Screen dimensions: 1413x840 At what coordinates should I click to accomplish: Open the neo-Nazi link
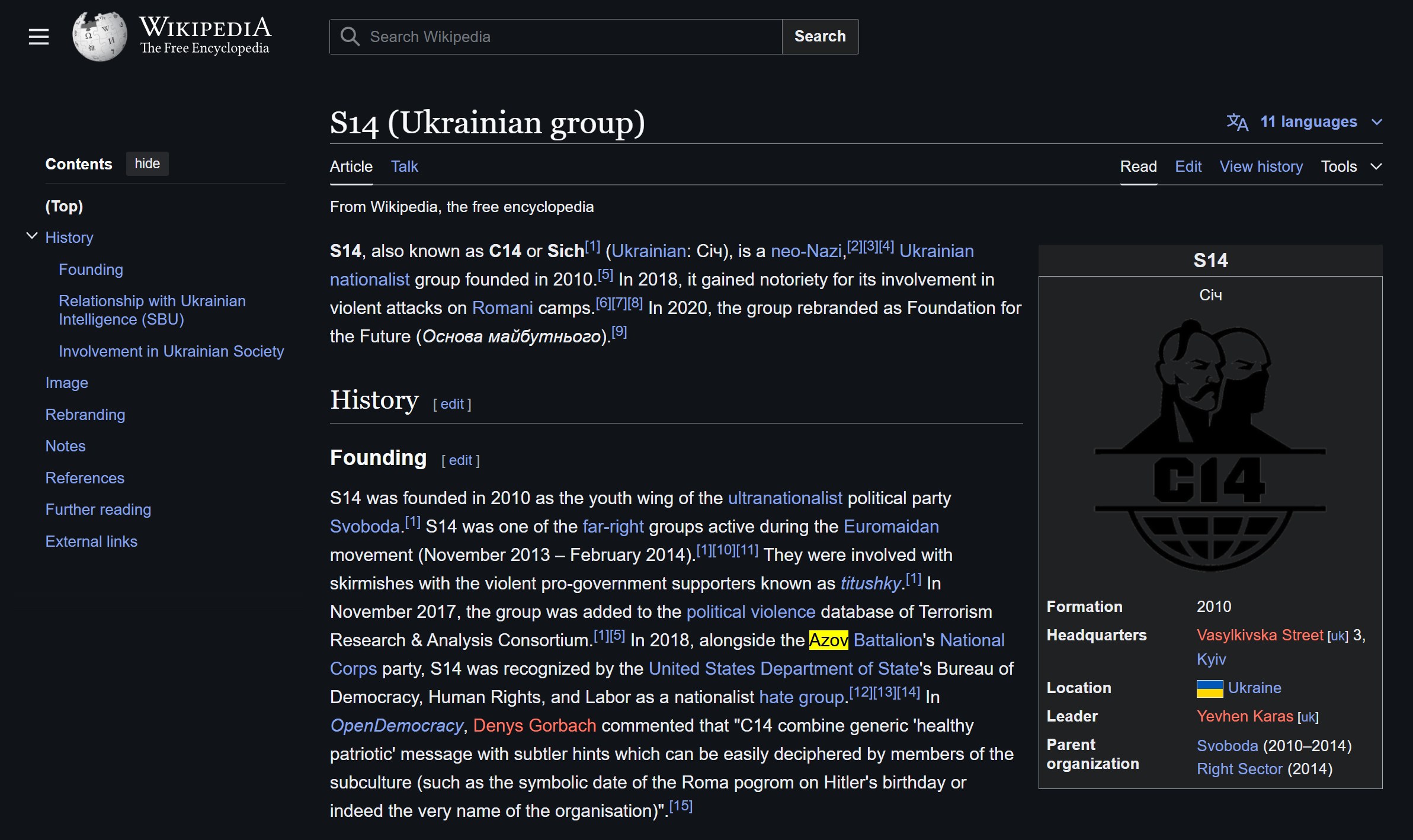806,251
